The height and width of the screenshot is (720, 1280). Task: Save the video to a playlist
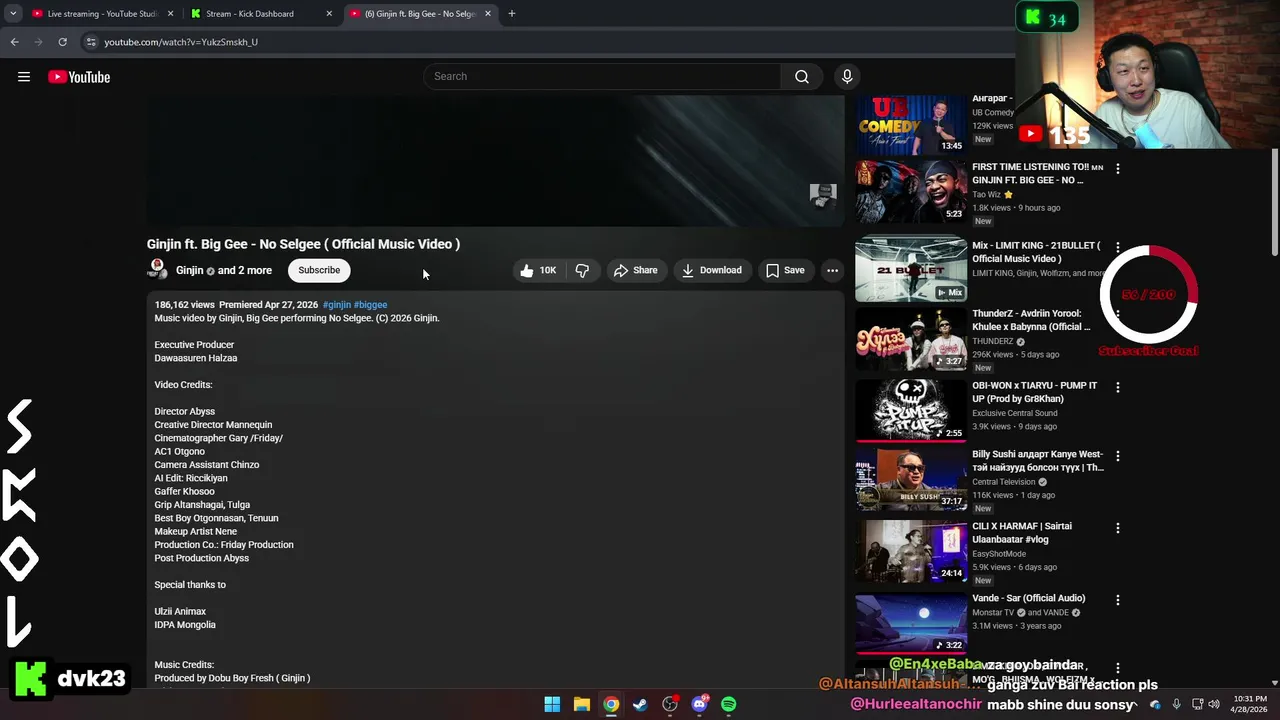coord(785,270)
